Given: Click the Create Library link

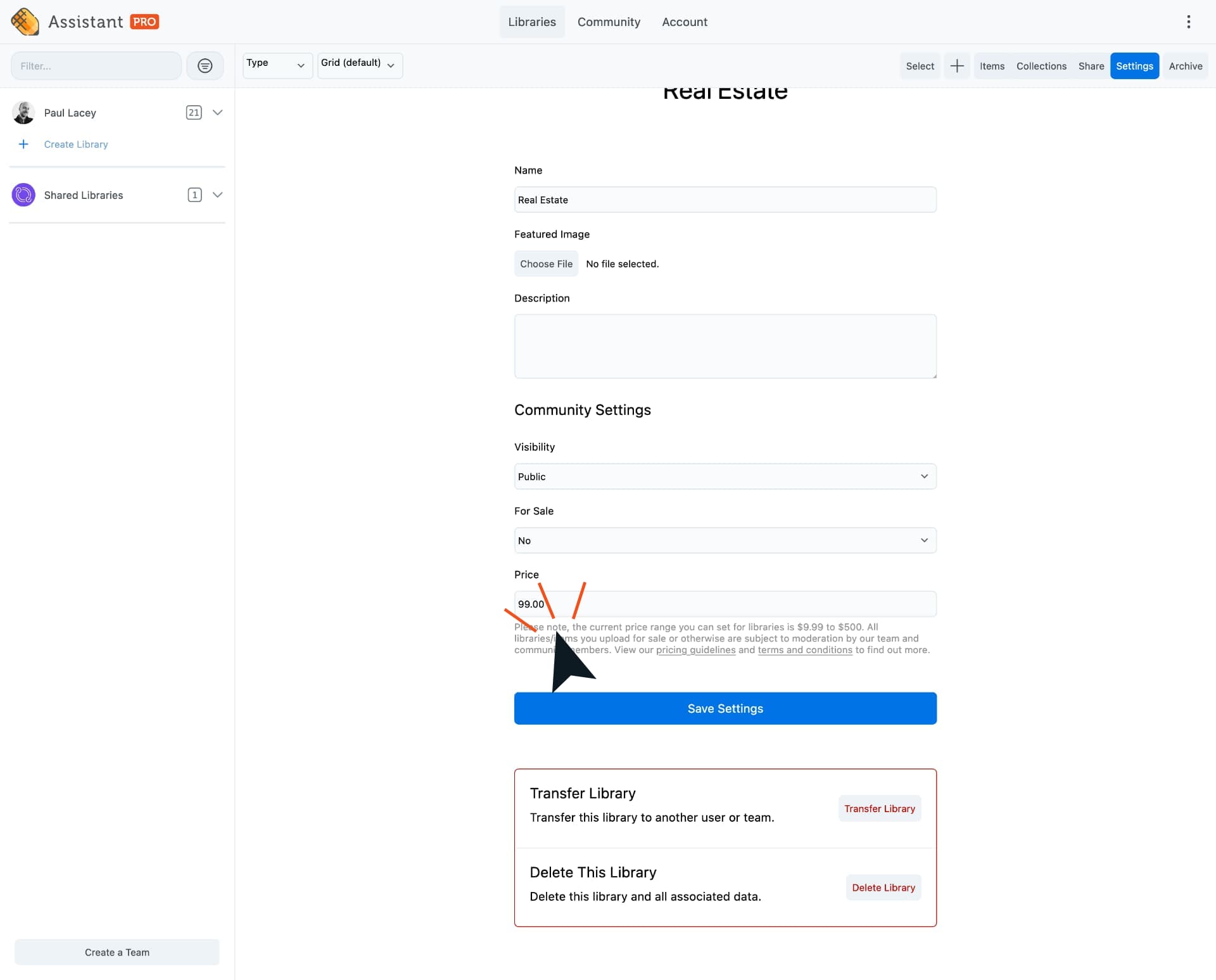Looking at the screenshot, I should [x=76, y=144].
